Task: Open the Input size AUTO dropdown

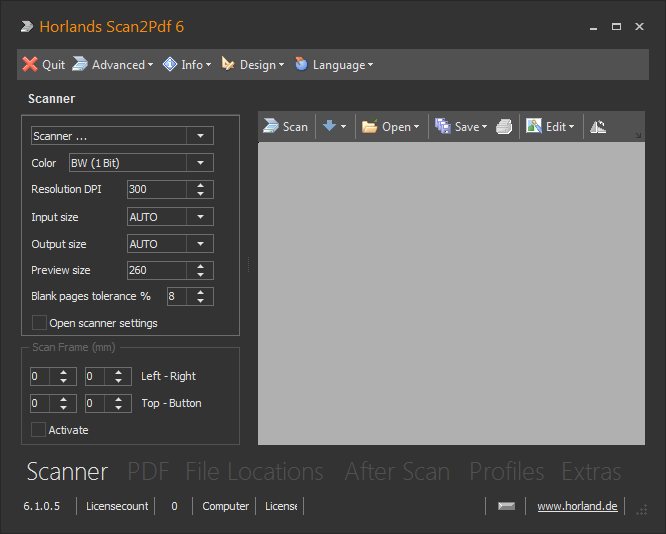Action: pos(170,217)
